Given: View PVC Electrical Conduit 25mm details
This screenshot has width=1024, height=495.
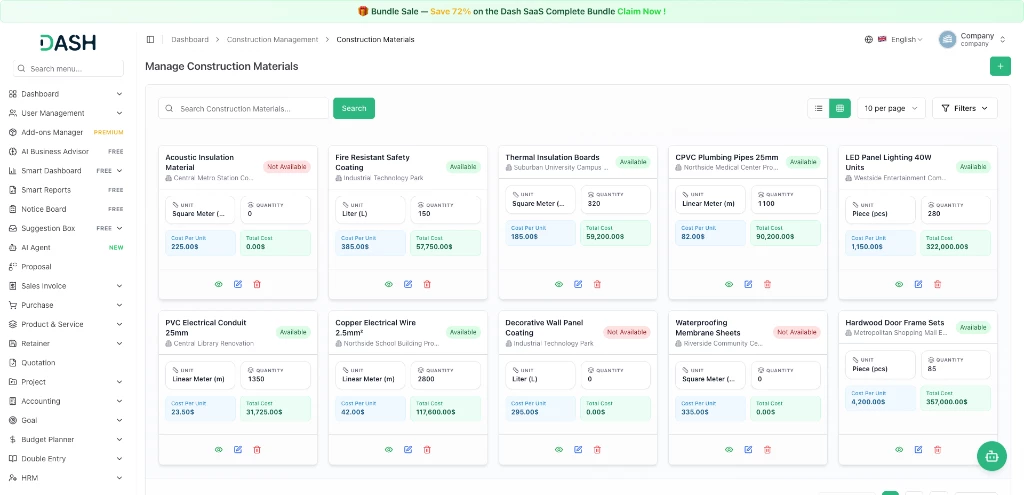Looking at the screenshot, I should (219, 449).
